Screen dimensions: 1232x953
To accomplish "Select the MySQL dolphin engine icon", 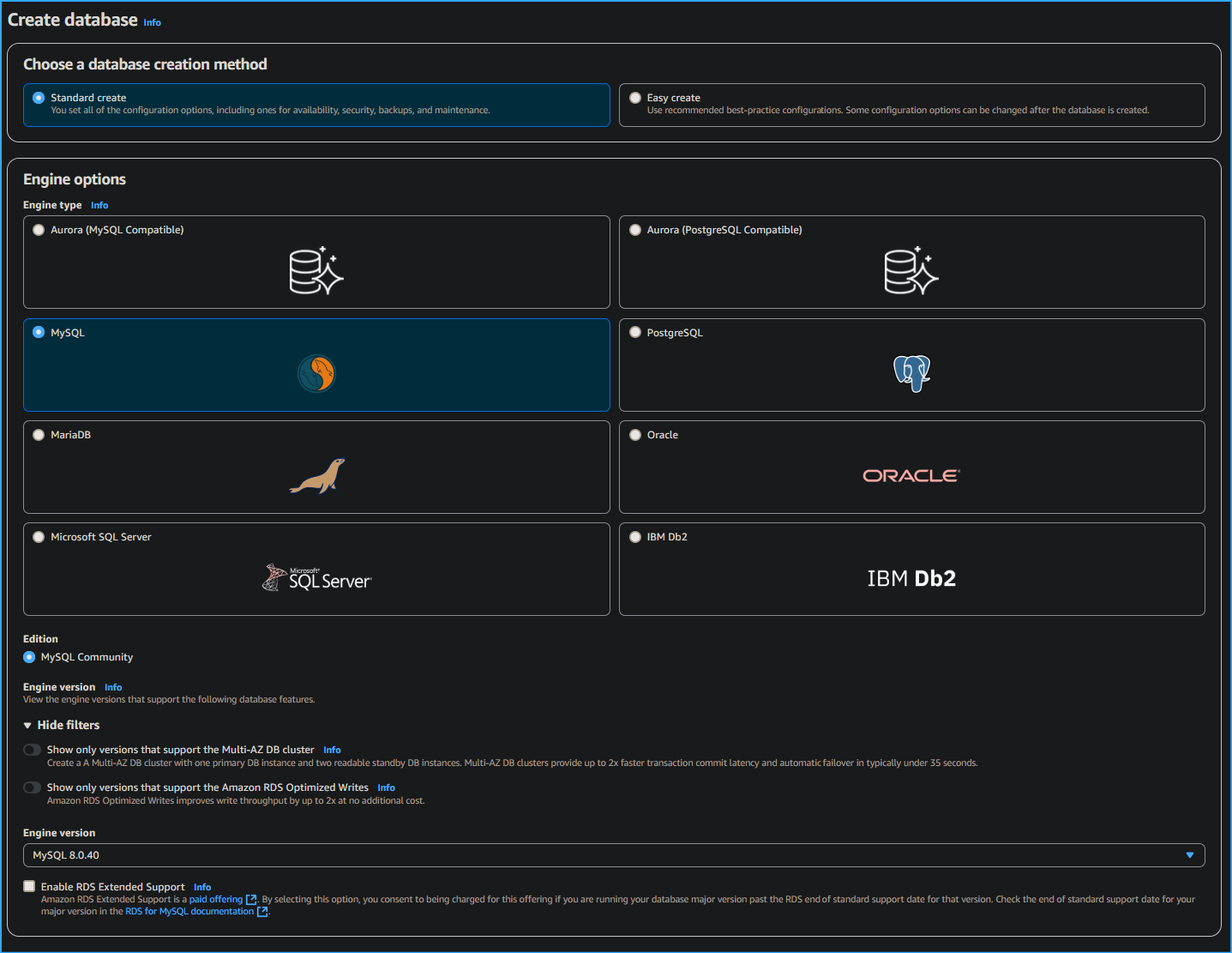I will coord(316,373).
